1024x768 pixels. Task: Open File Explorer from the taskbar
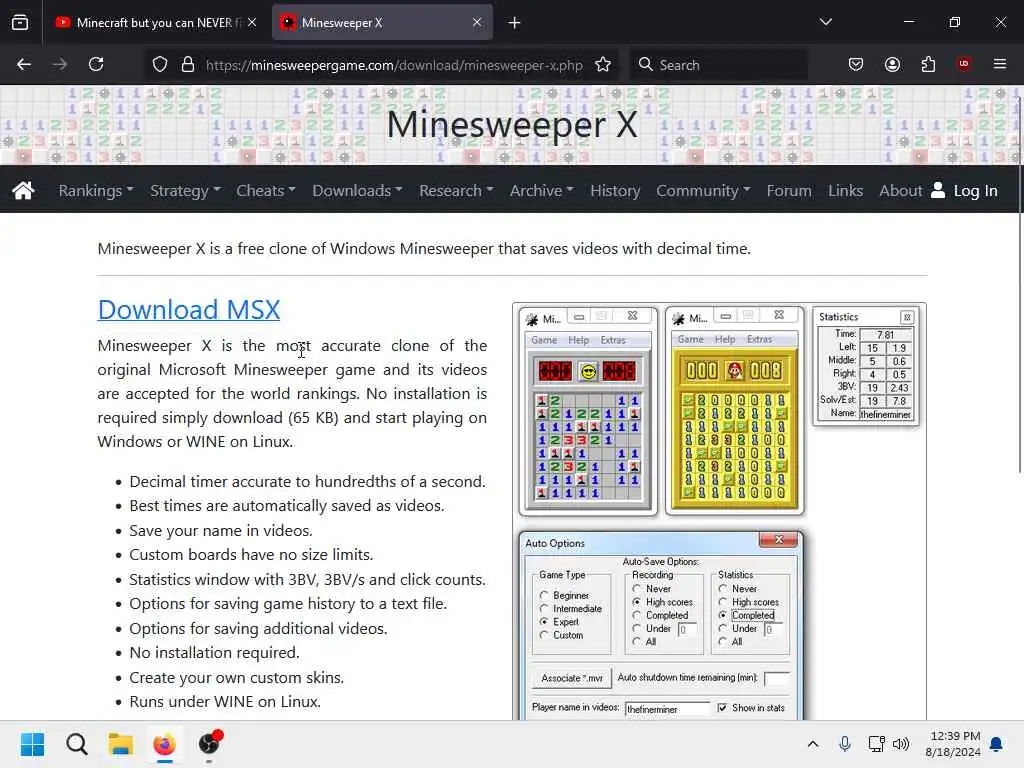(121, 744)
